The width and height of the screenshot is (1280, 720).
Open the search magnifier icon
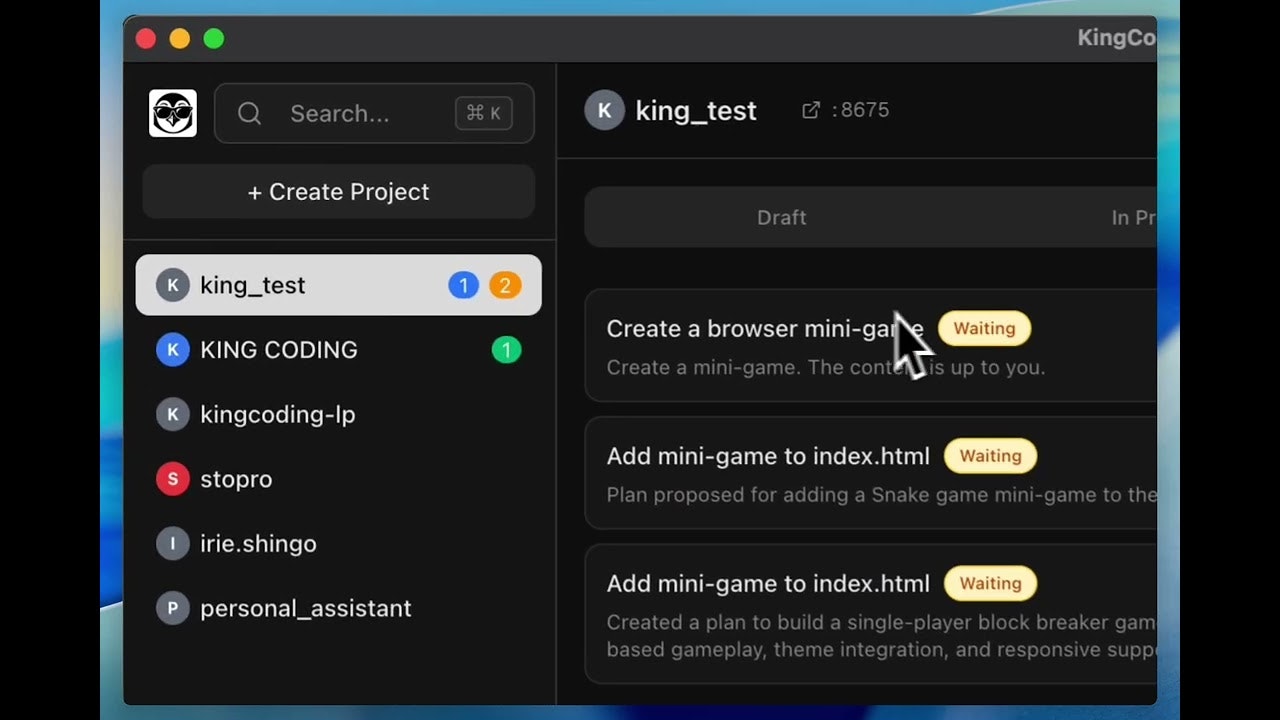(x=249, y=113)
